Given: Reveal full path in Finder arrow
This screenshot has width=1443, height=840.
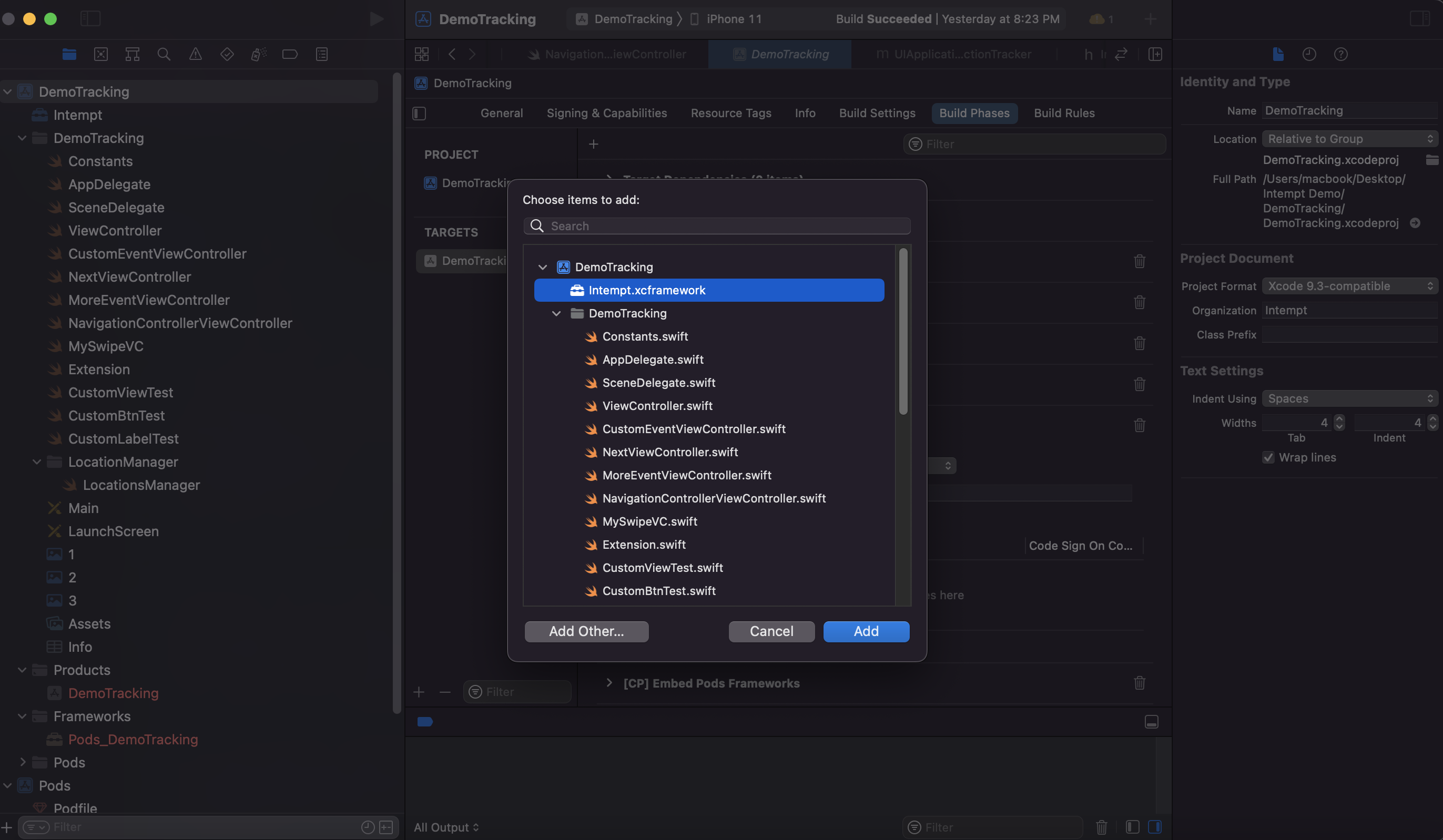Looking at the screenshot, I should point(1415,223).
